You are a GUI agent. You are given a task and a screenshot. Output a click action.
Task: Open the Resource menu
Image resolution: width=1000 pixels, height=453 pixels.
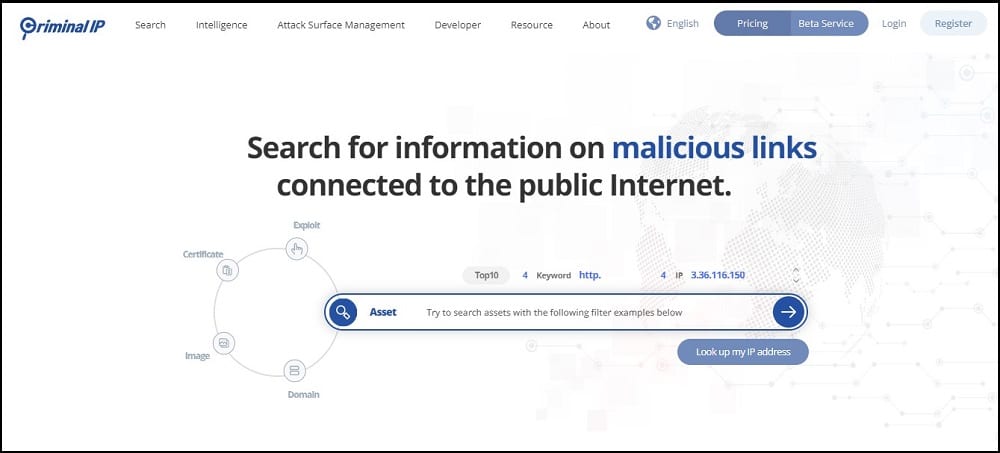532,25
